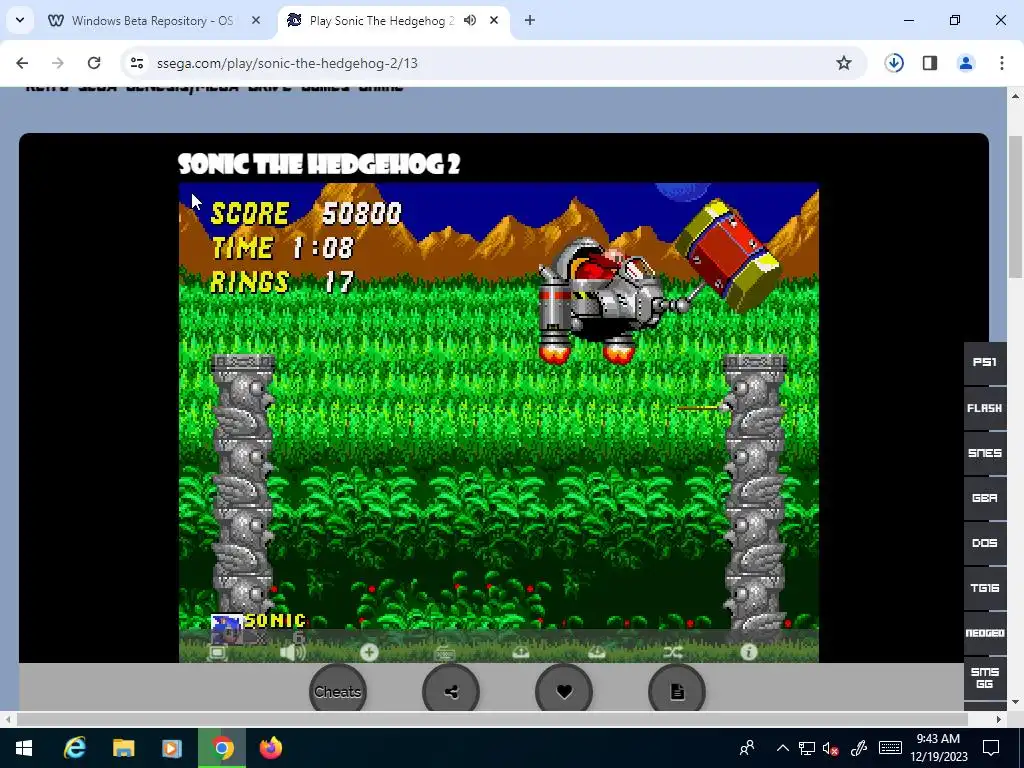Open the keyboard controls icon in the emulator bar
This screenshot has height=768, width=1024.
(x=445, y=652)
